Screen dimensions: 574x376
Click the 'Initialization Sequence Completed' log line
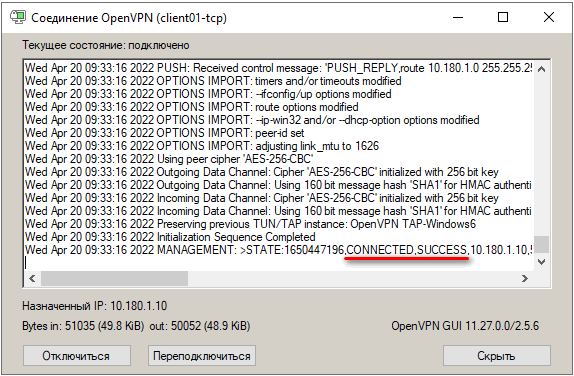(x=170, y=237)
